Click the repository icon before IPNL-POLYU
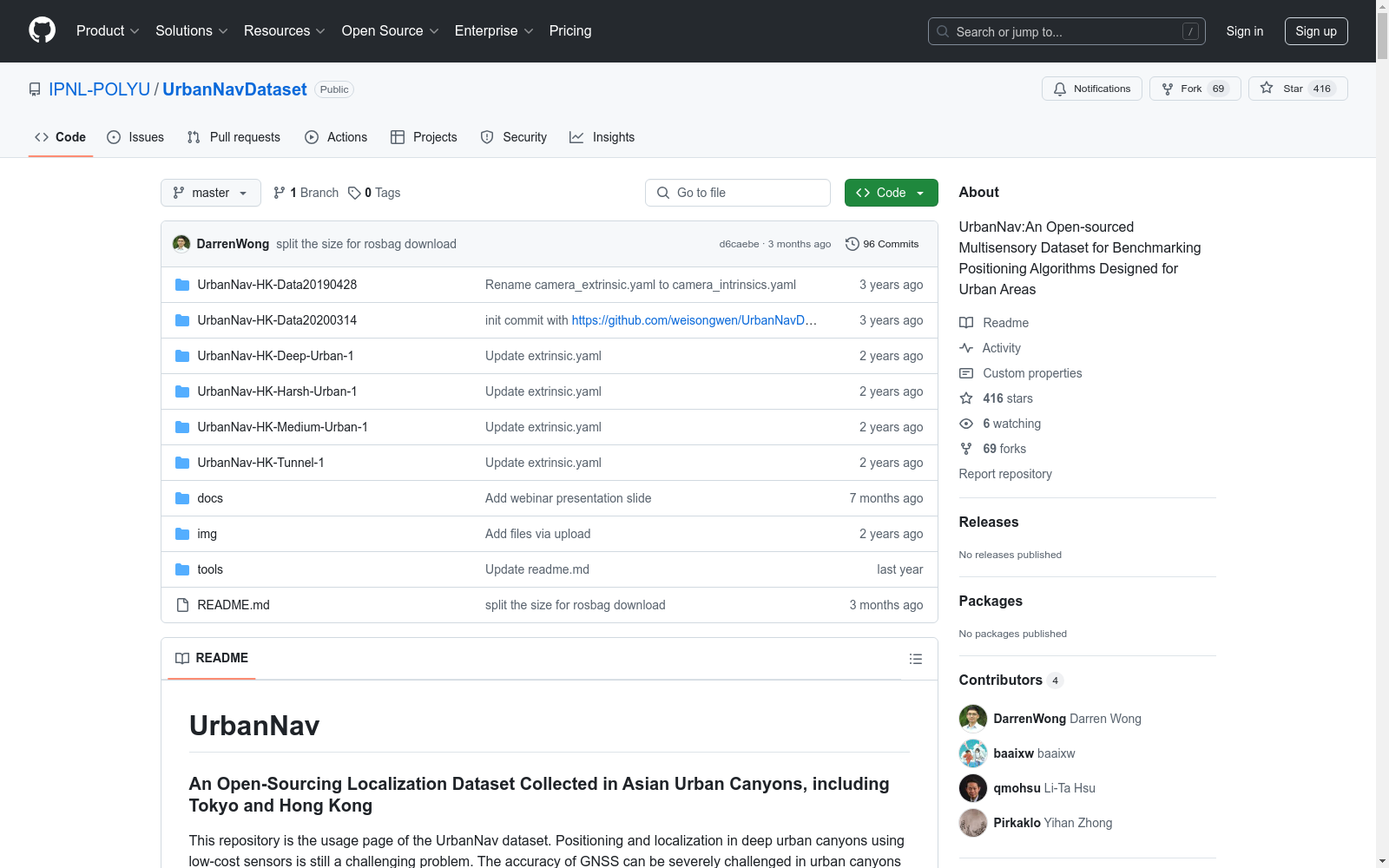This screenshot has height=868, width=1389. point(35,89)
